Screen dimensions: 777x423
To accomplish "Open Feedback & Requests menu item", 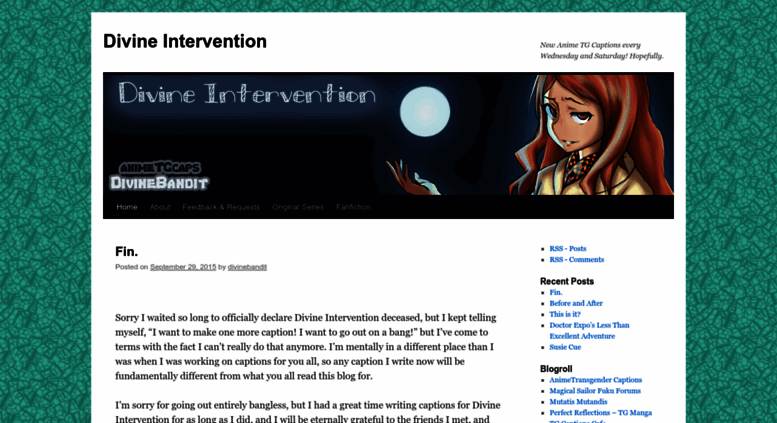I will tap(221, 207).
